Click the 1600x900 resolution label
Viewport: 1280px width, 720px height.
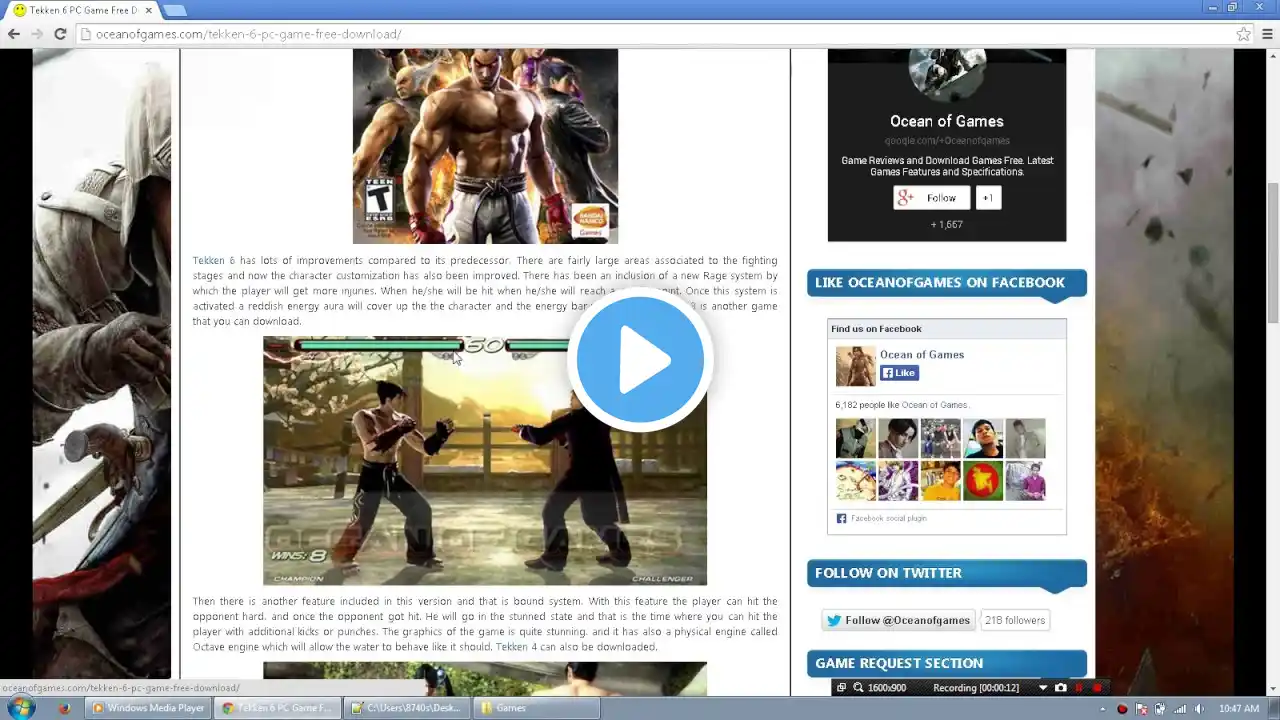pos(887,688)
